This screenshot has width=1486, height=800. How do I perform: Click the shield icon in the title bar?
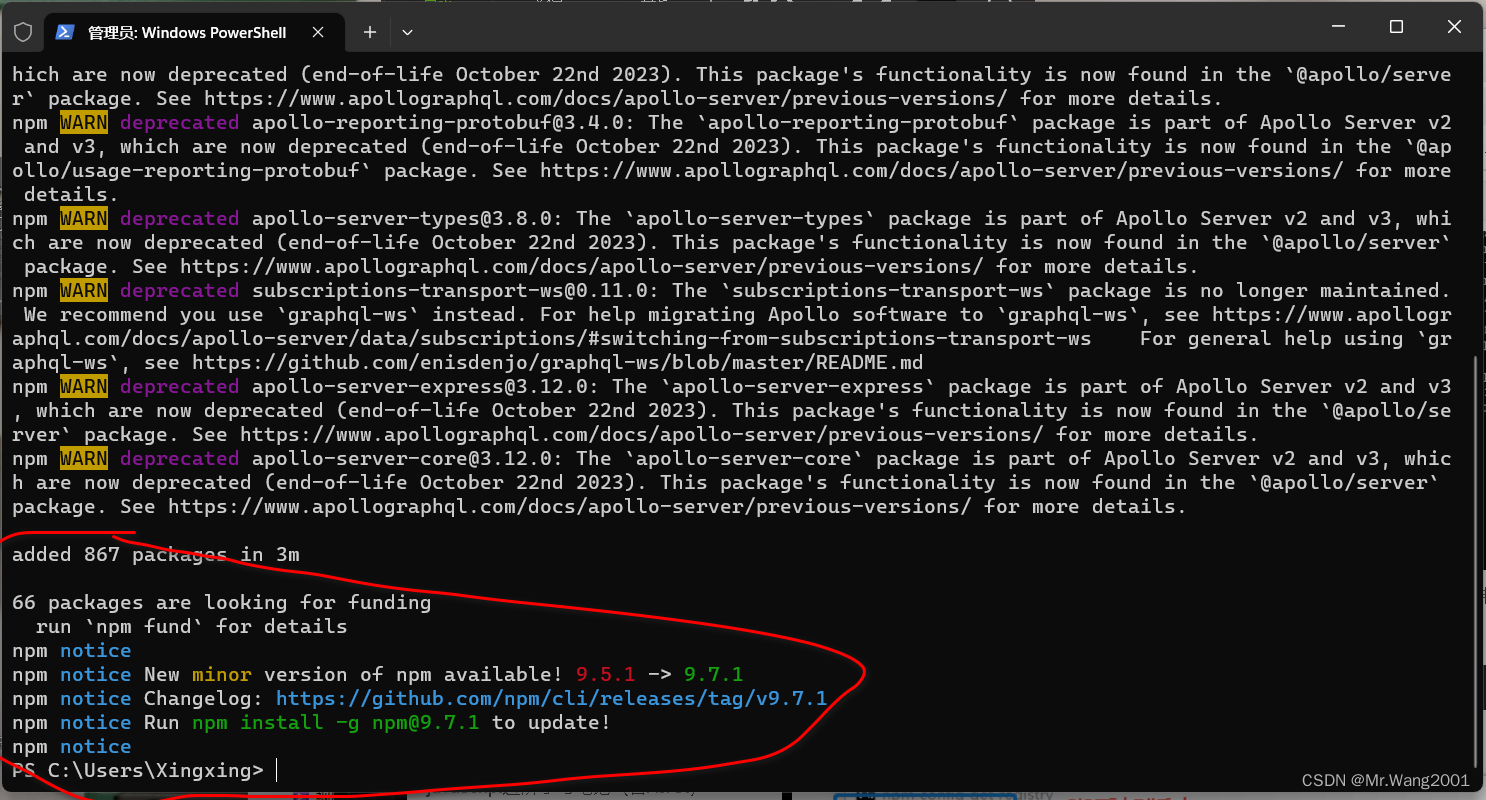(x=22, y=31)
